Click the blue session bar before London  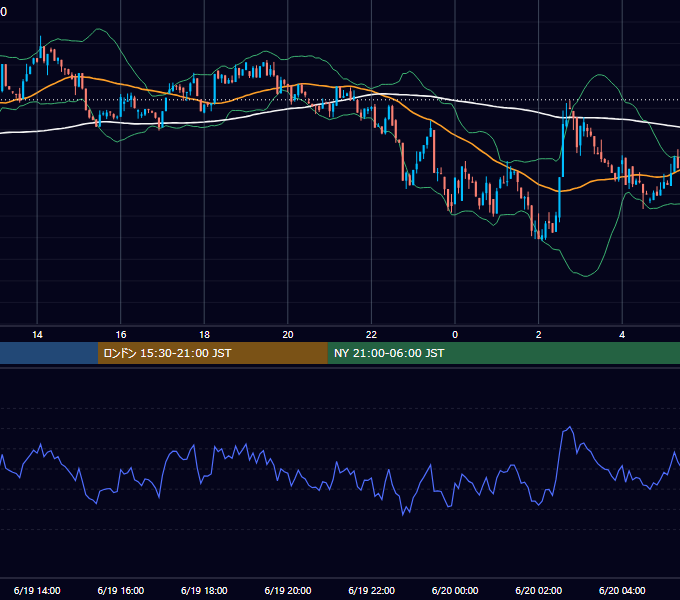click(x=49, y=353)
